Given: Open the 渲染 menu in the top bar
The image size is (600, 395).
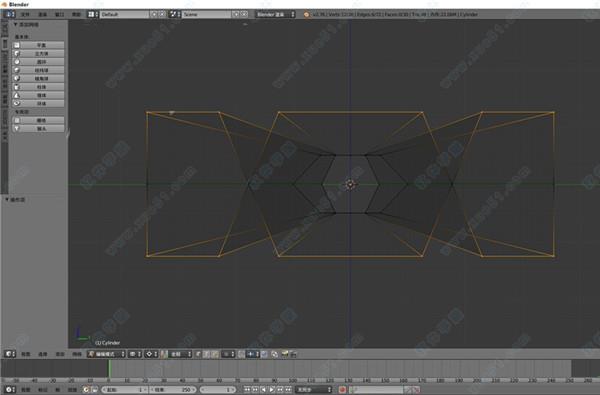Looking at the screenshot, I should click(x=42, y=15).
